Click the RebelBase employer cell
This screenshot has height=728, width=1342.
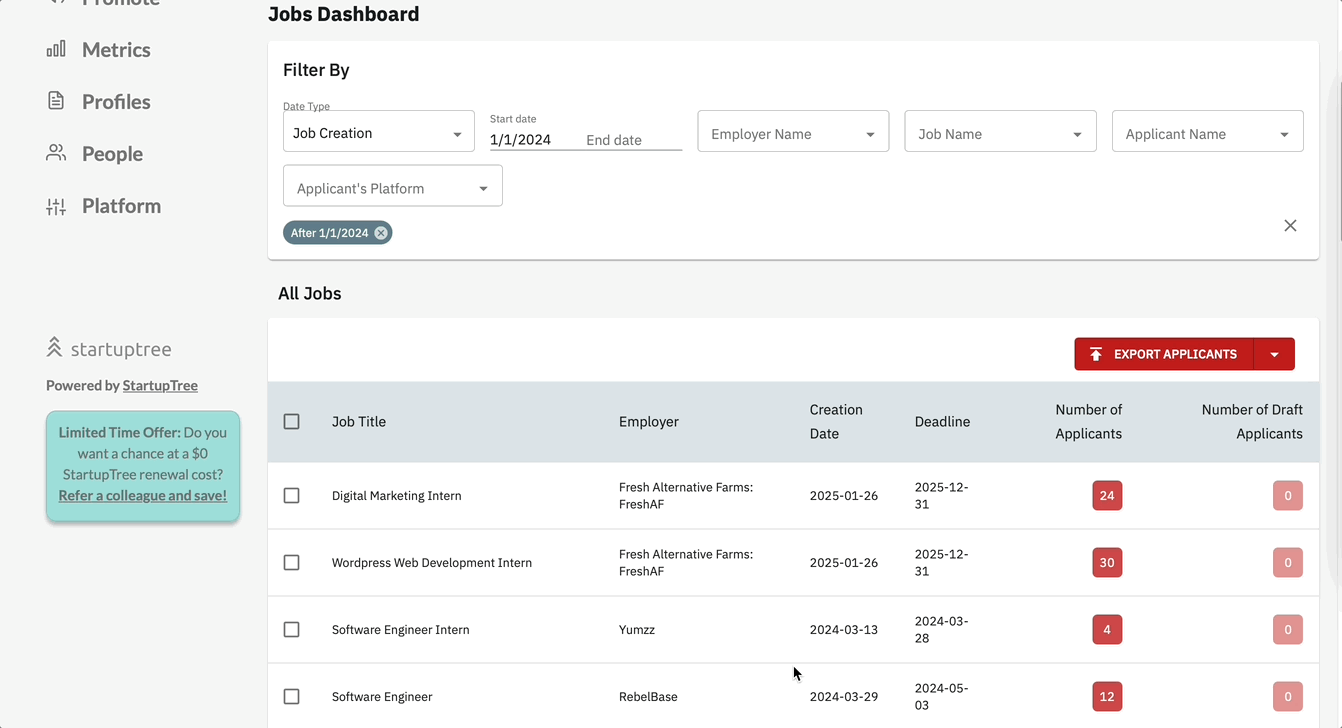coord(648,697)
